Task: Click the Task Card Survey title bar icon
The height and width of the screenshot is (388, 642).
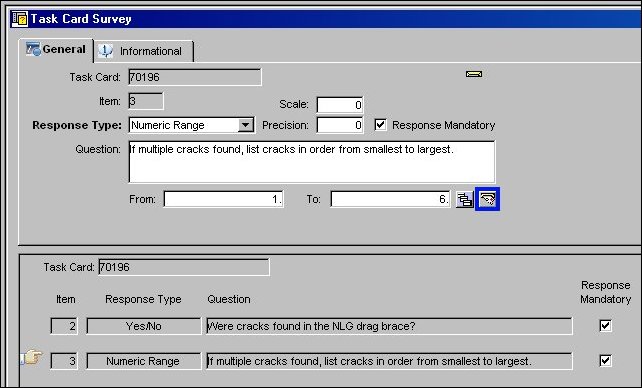Action: (20, 19)
